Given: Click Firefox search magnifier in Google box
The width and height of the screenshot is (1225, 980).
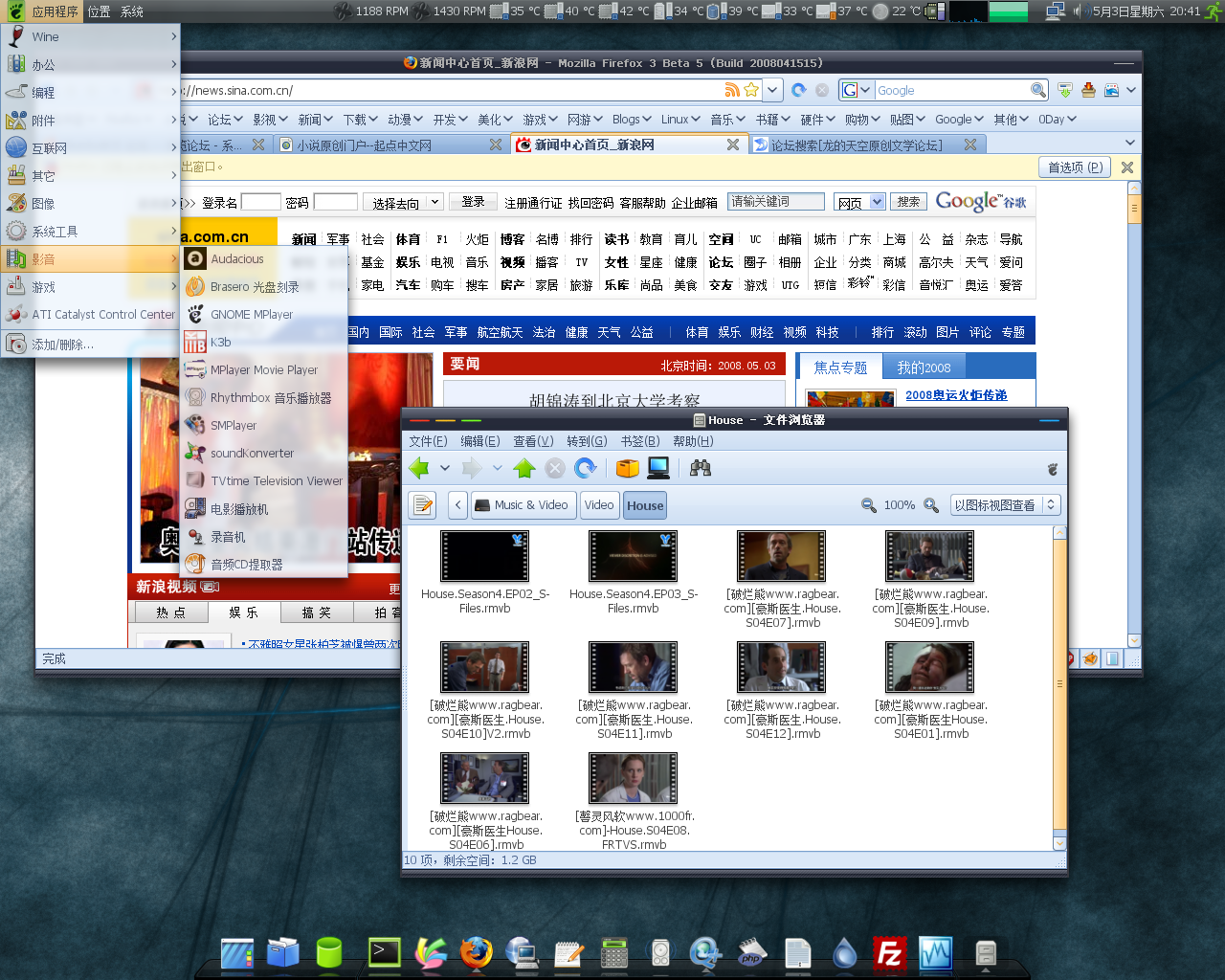Looking at the screenshot, I should click(x=1037, y=90).
